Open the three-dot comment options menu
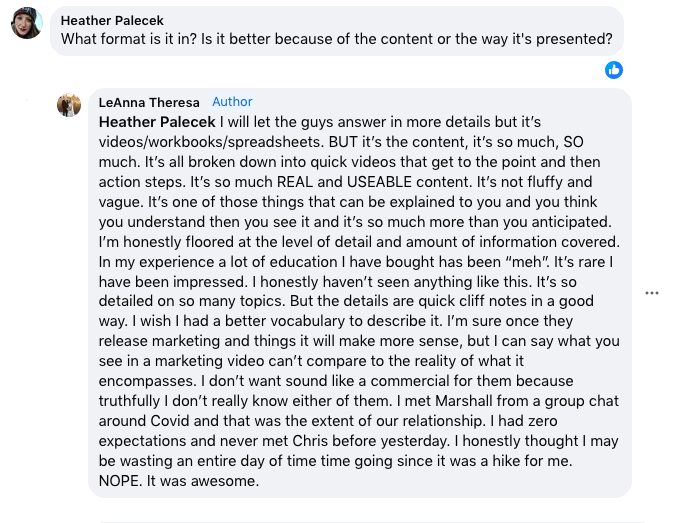673x523 pixels. tap(652, 293)
